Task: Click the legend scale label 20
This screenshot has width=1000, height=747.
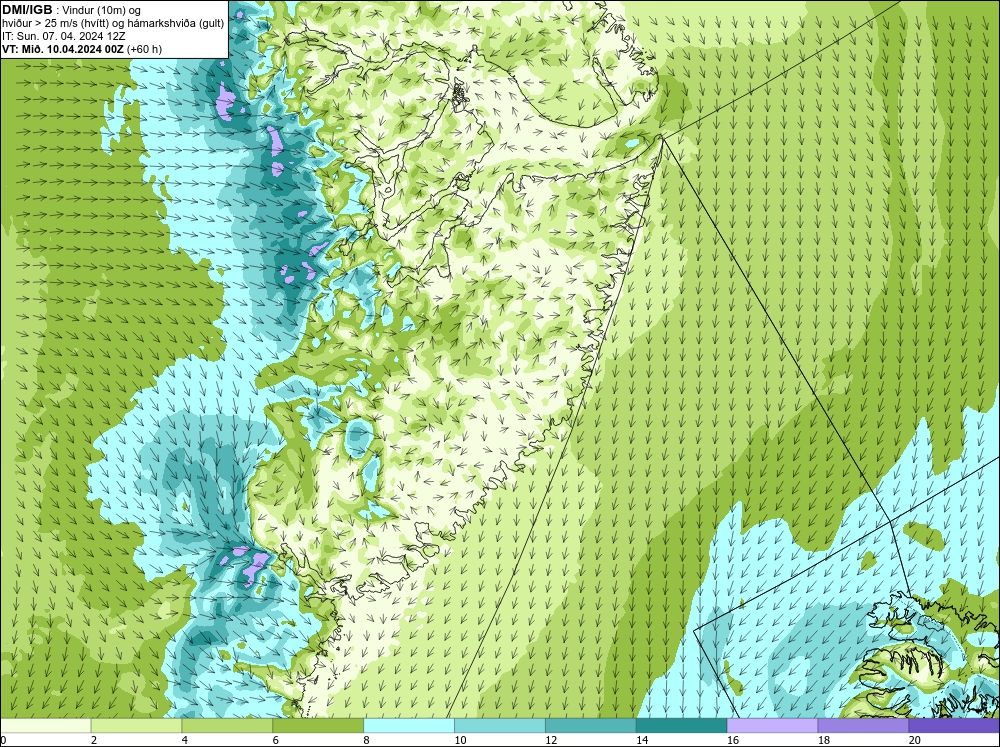Action: [915, 740]
